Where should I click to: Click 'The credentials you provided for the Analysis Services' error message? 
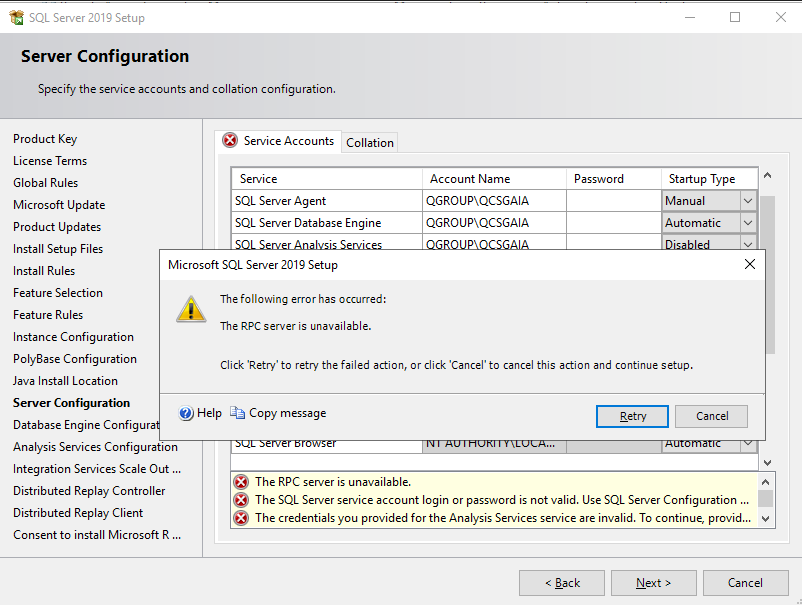click(503, 518)
